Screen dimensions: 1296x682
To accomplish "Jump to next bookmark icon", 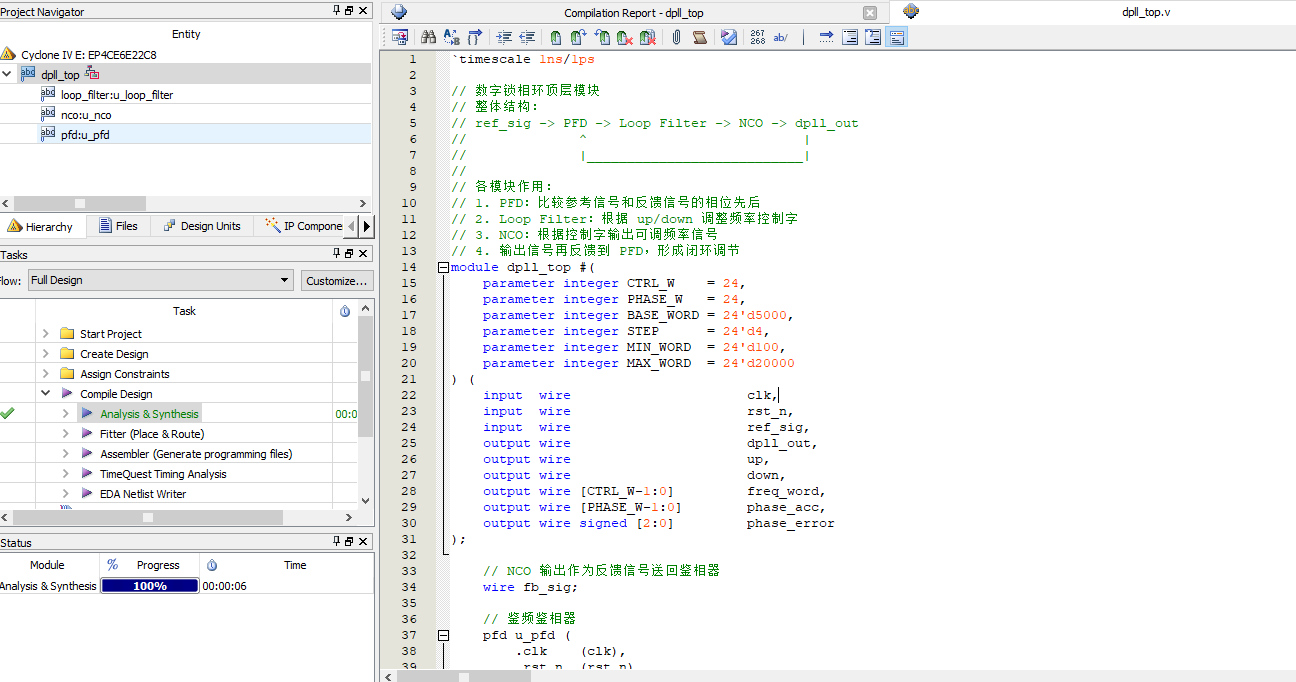I will (x=579, y=37).
